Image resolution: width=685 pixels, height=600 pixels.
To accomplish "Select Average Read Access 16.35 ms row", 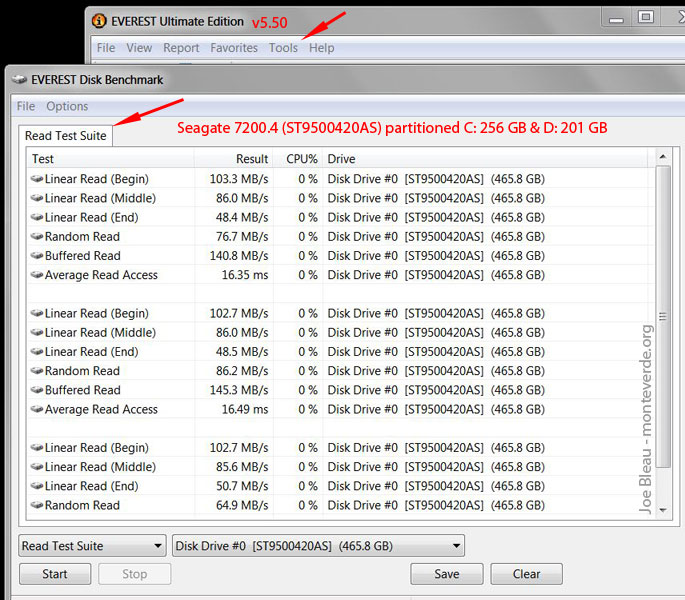I will 339,275.
